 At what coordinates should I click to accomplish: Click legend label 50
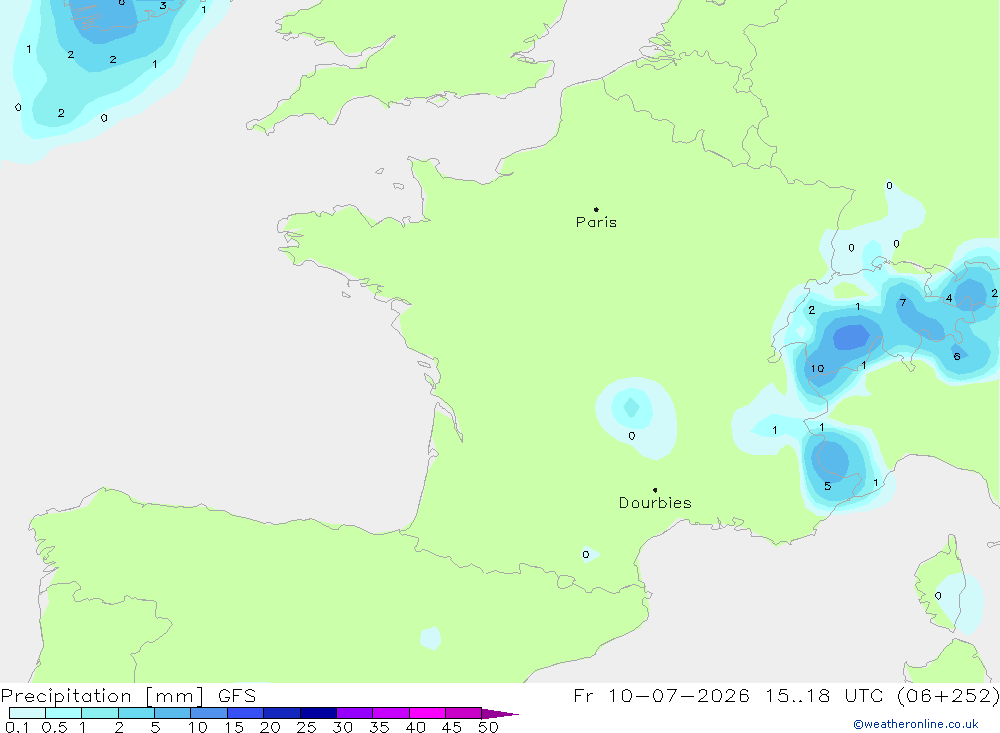488,727
